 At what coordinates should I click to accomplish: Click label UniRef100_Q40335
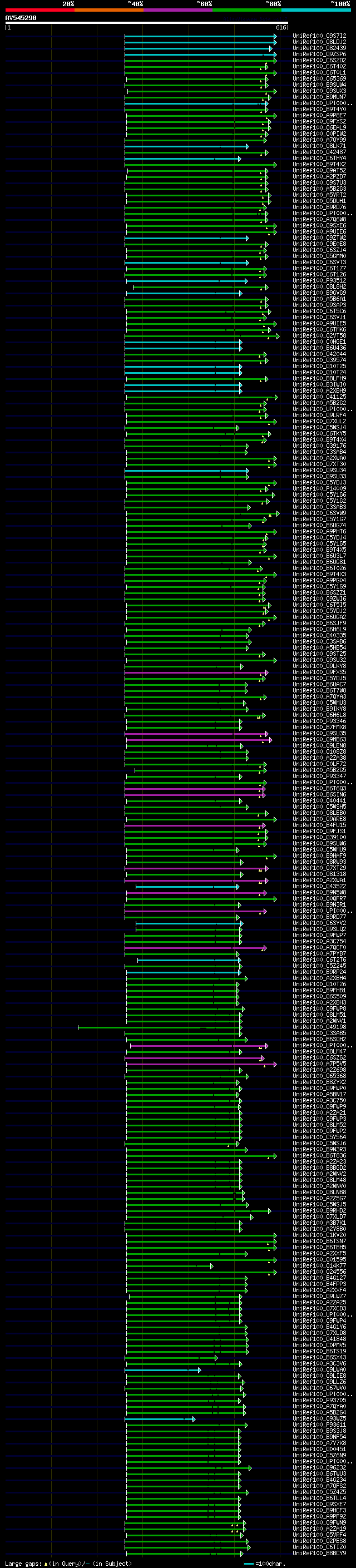click(x=319, y=635)
